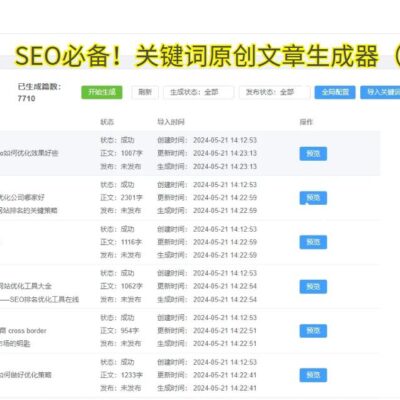Select the 已生成篇数 count 7710
This screenshot has height=400, width=400.
(x=26, y=98)
